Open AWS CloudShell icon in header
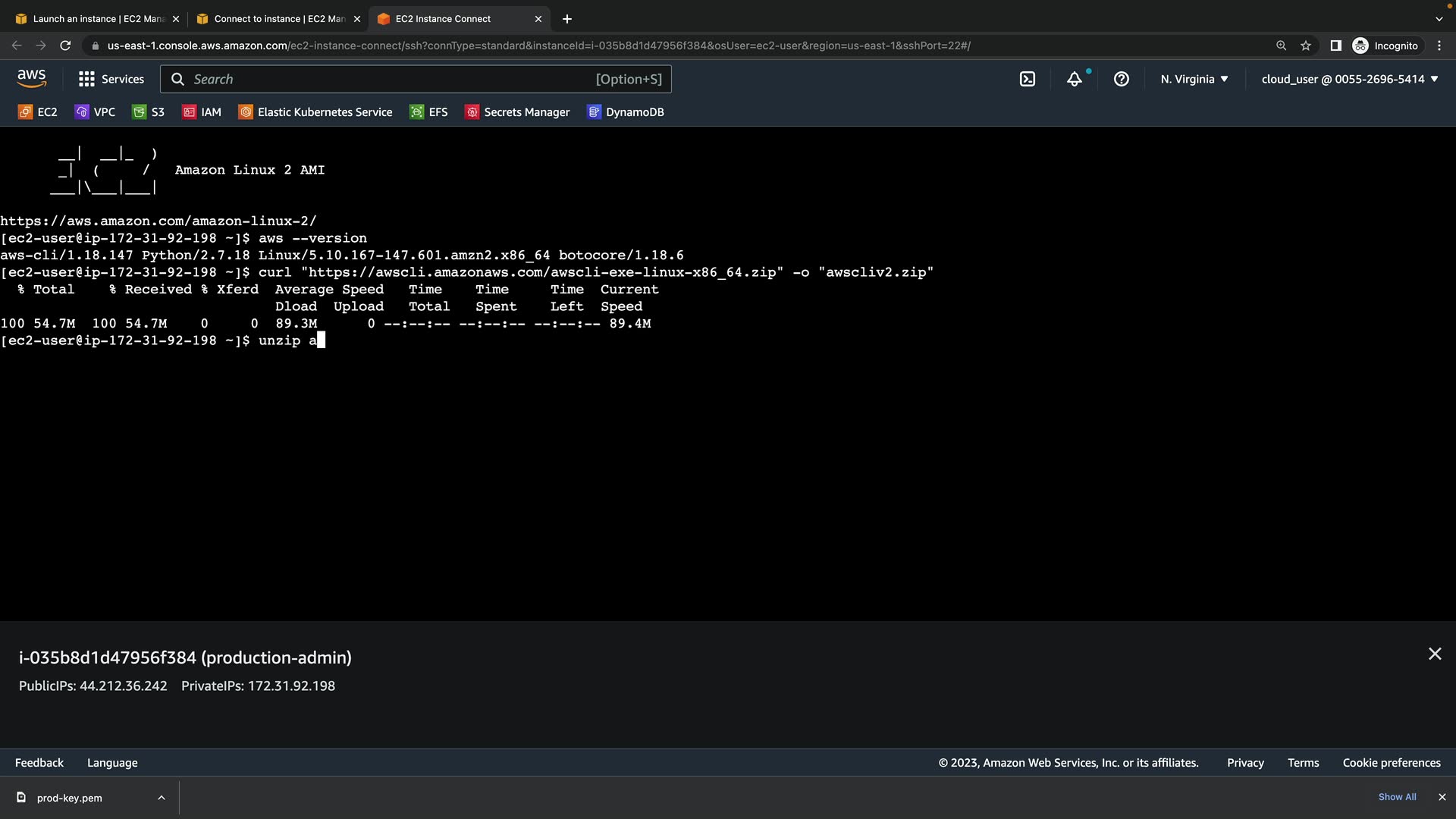 tap(1027, 79)
